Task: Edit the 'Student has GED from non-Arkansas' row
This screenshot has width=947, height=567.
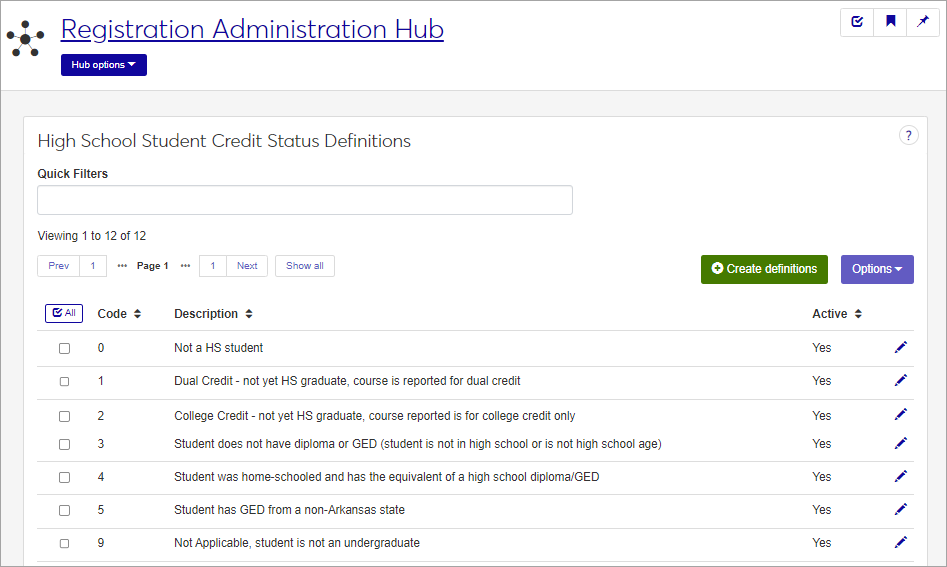Action: click(x=901, y=509)
